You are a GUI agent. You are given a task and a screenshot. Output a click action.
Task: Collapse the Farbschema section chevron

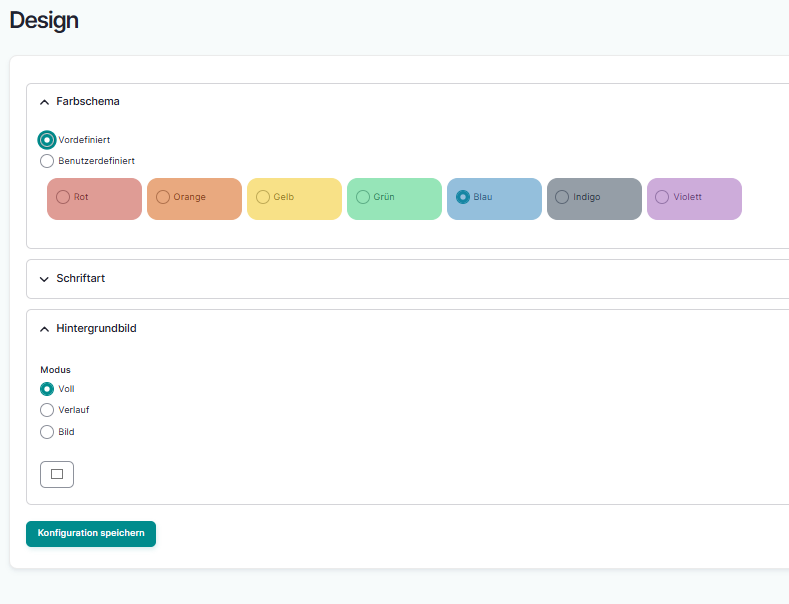click(x=44, y=102)
